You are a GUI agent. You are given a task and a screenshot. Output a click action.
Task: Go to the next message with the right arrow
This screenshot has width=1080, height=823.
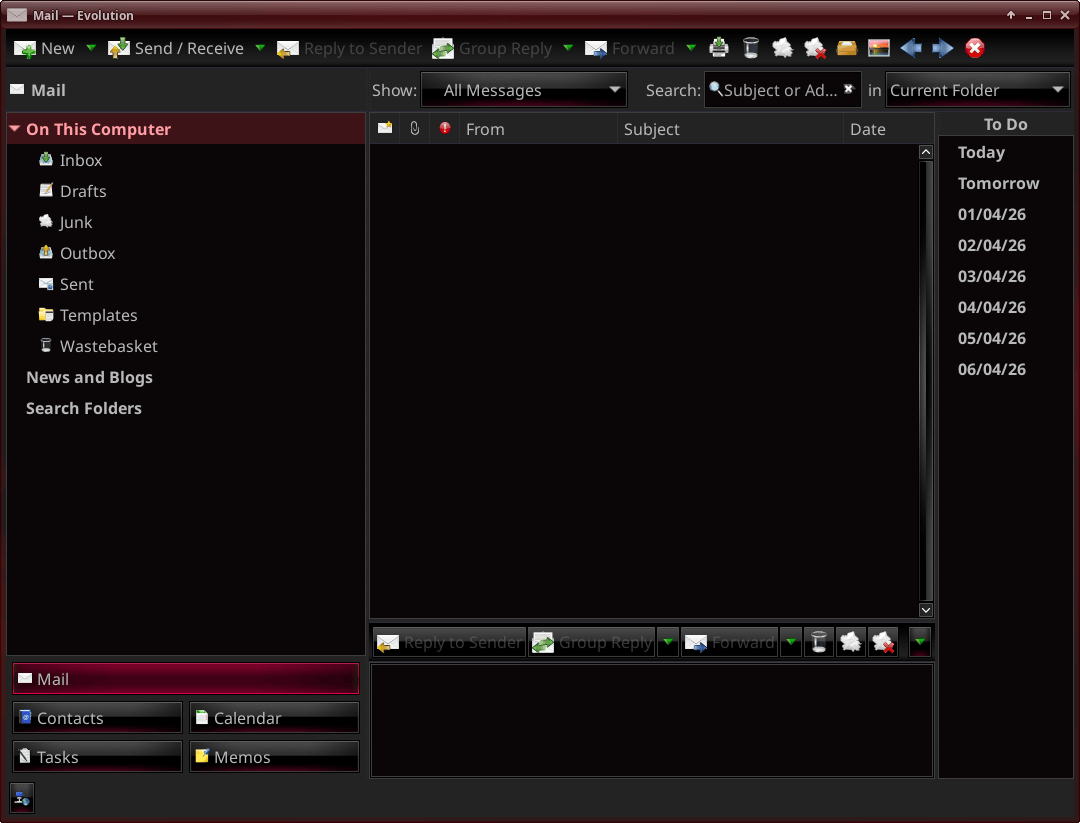coord(943,48)
